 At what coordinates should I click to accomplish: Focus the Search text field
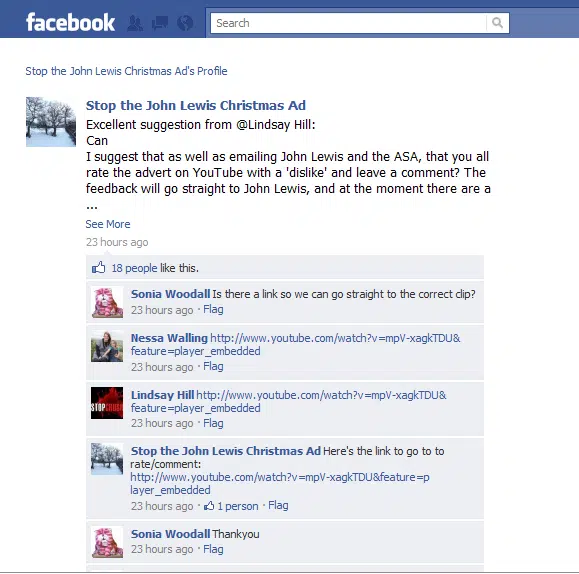349,23
